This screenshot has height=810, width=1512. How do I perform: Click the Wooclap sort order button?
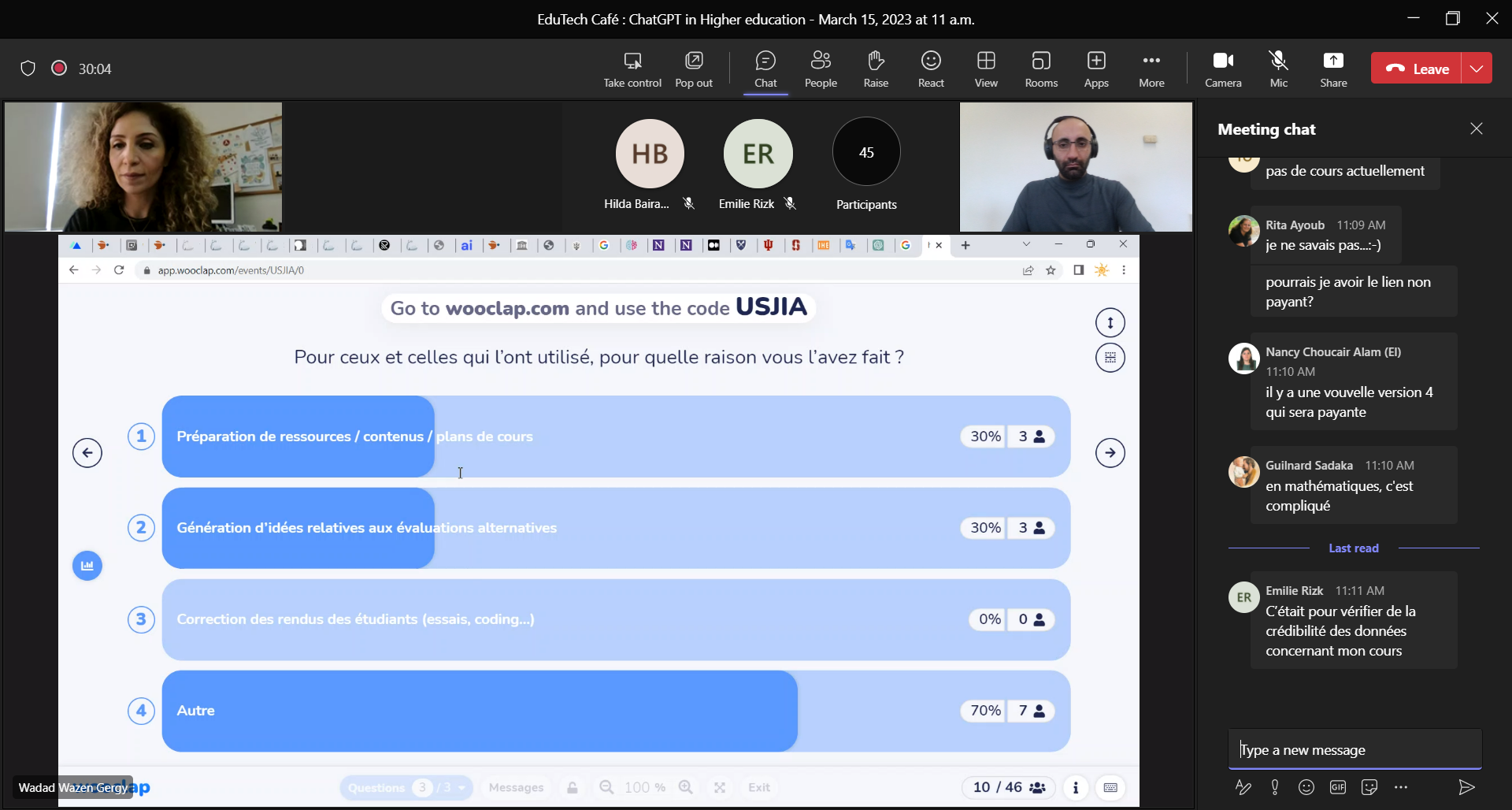click(x=1110, y=322)
